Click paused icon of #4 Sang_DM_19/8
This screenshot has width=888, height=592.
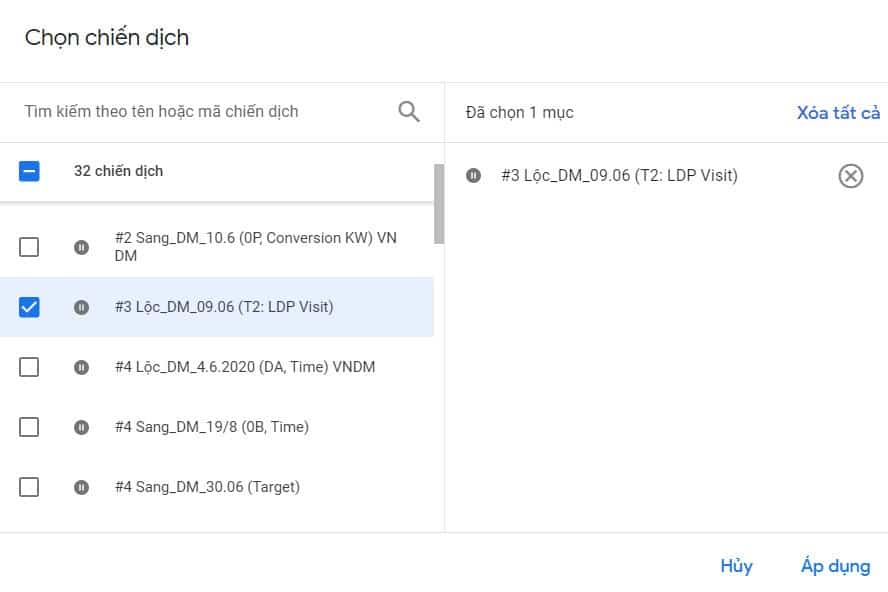click(x=82, y=427)
